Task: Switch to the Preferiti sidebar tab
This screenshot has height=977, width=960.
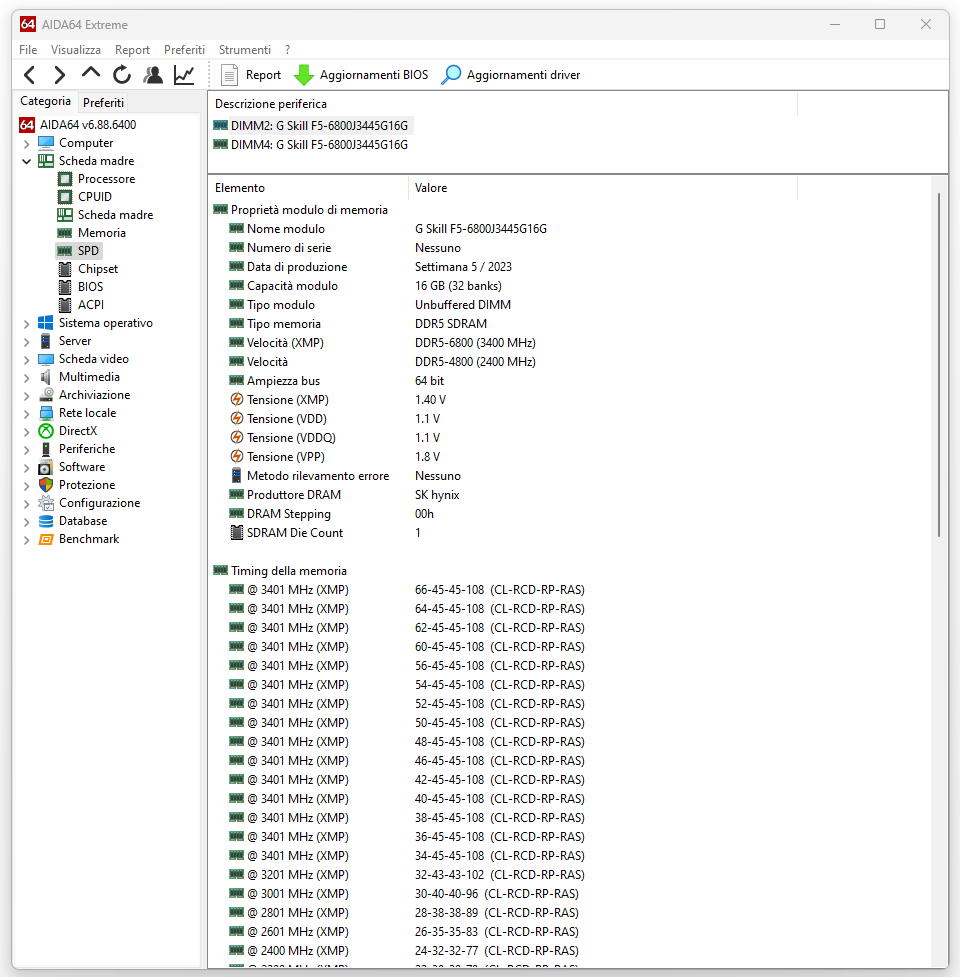Action: [103, 102]
